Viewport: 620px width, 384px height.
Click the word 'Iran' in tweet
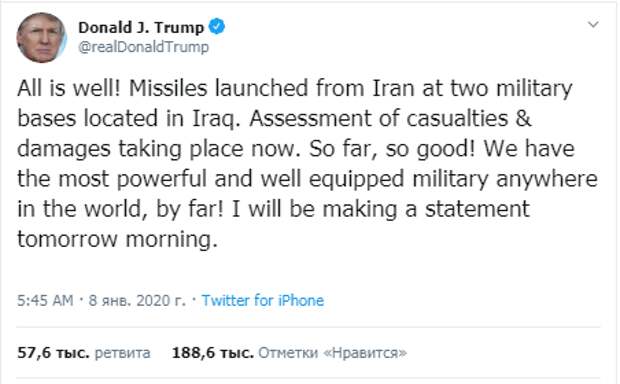tap(393, 88)
